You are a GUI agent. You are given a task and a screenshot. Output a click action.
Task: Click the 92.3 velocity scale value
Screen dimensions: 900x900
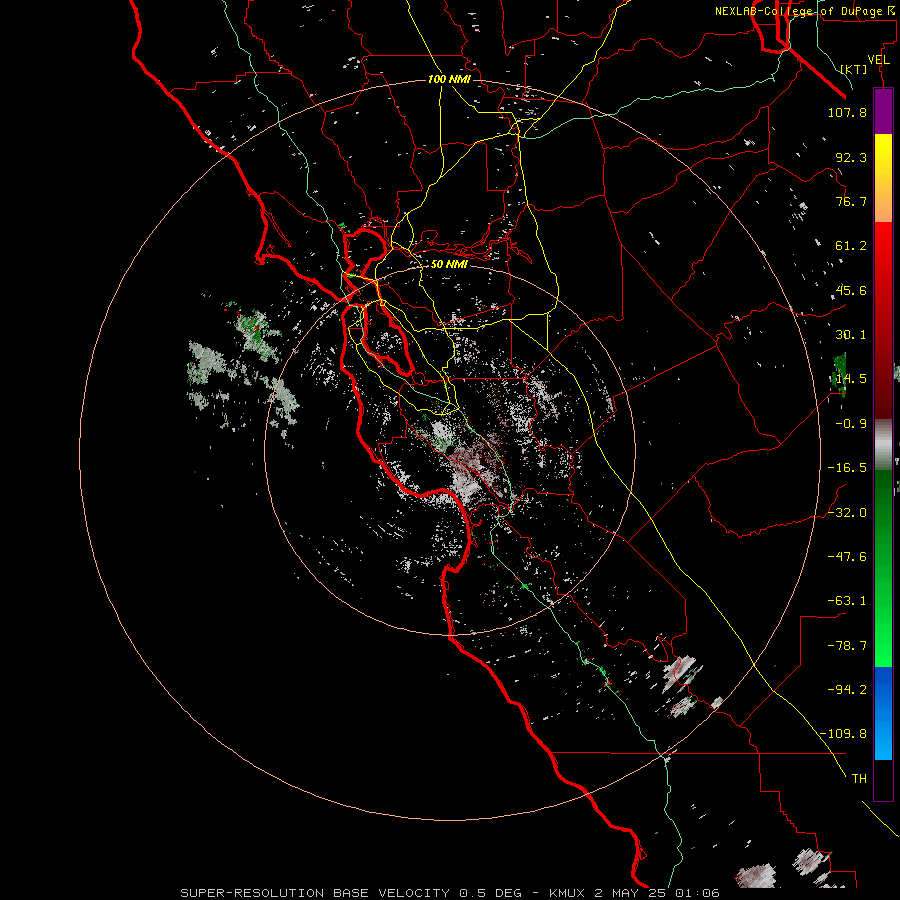[851, 157]
